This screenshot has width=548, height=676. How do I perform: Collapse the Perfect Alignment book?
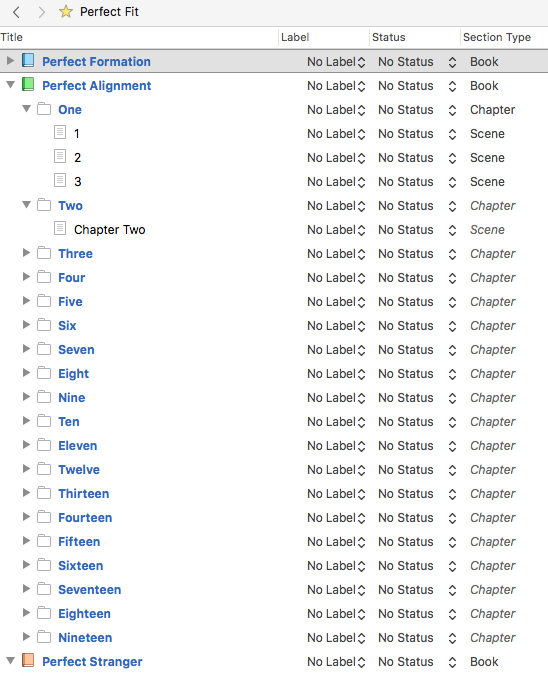click(x=10, y=85)
